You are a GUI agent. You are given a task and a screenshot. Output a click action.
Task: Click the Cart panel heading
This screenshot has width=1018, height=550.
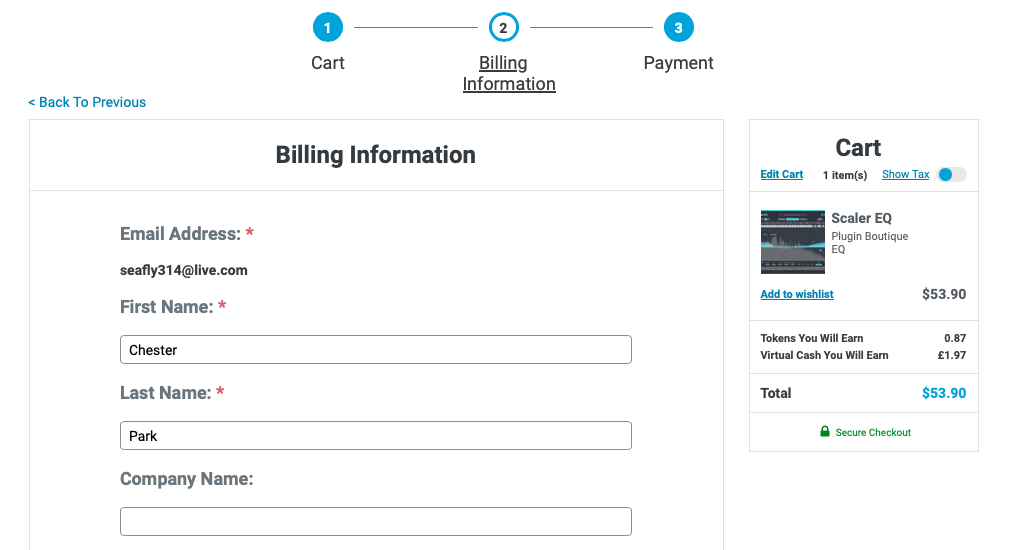coord(858,148)
